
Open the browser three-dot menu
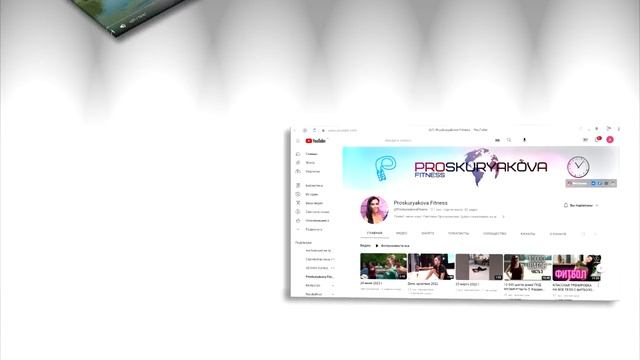pos(619,129)
